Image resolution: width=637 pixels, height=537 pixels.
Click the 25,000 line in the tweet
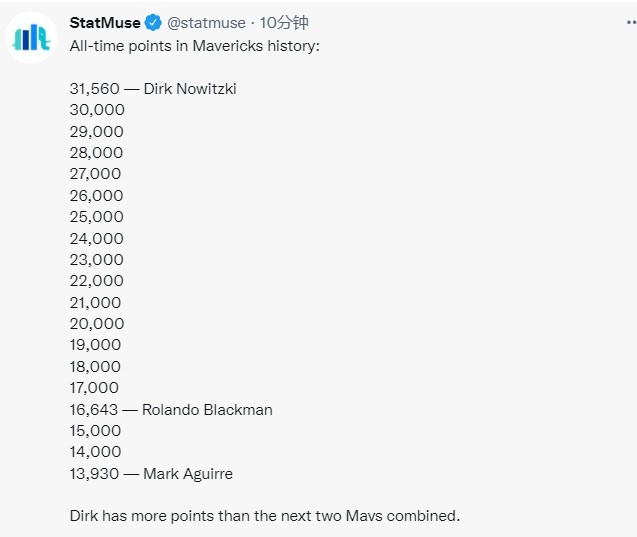97,217
